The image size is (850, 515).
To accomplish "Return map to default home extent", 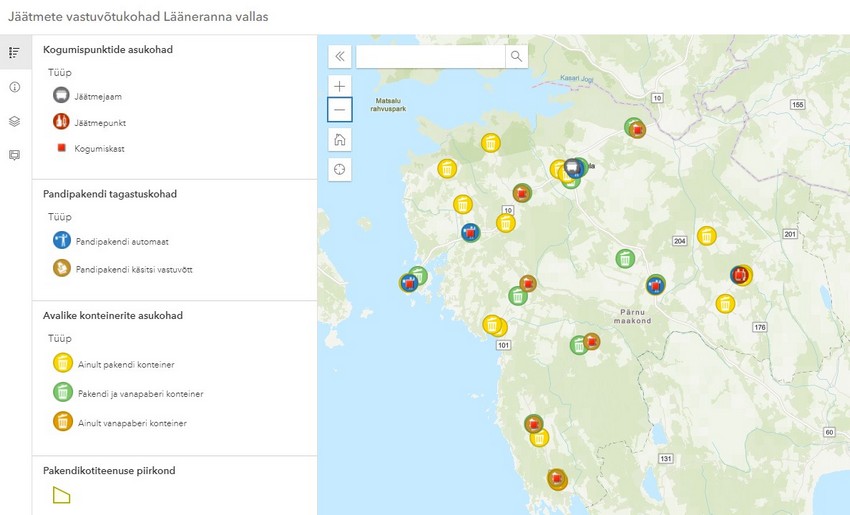I will click(x=340, y=140).
